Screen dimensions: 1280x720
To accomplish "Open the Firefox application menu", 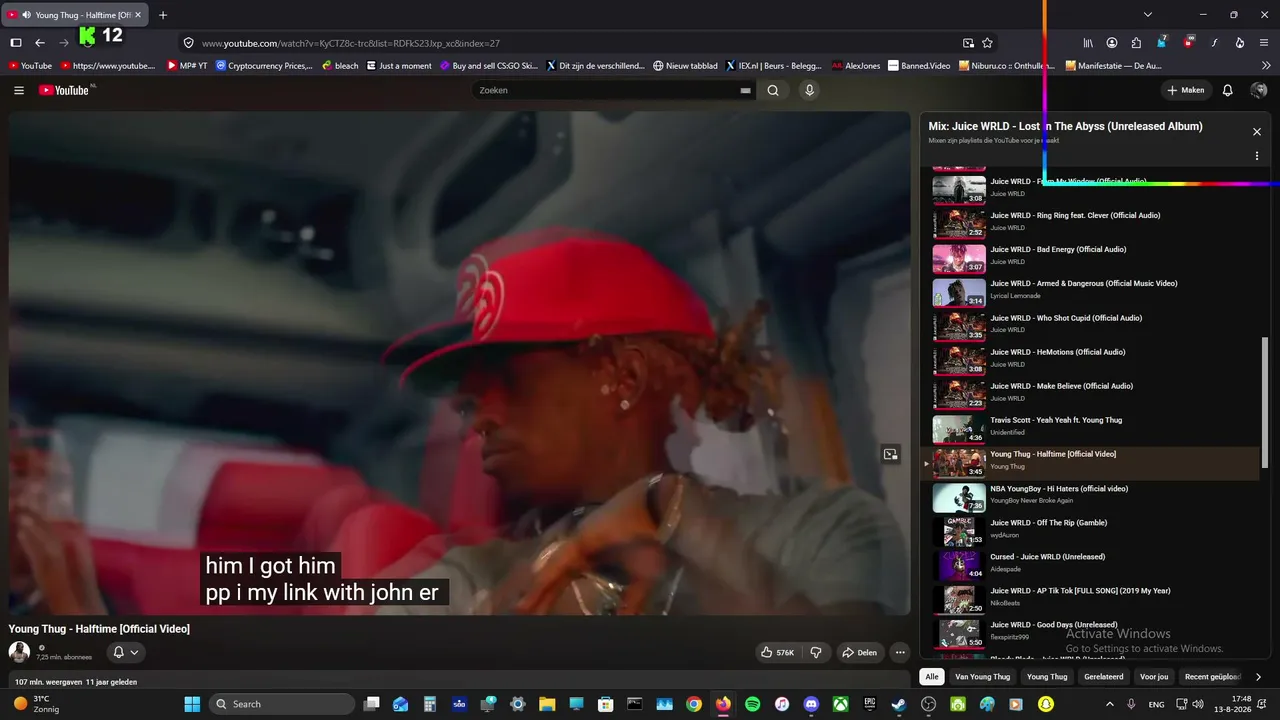I will pyautogui.click(x=1265, y=43).
